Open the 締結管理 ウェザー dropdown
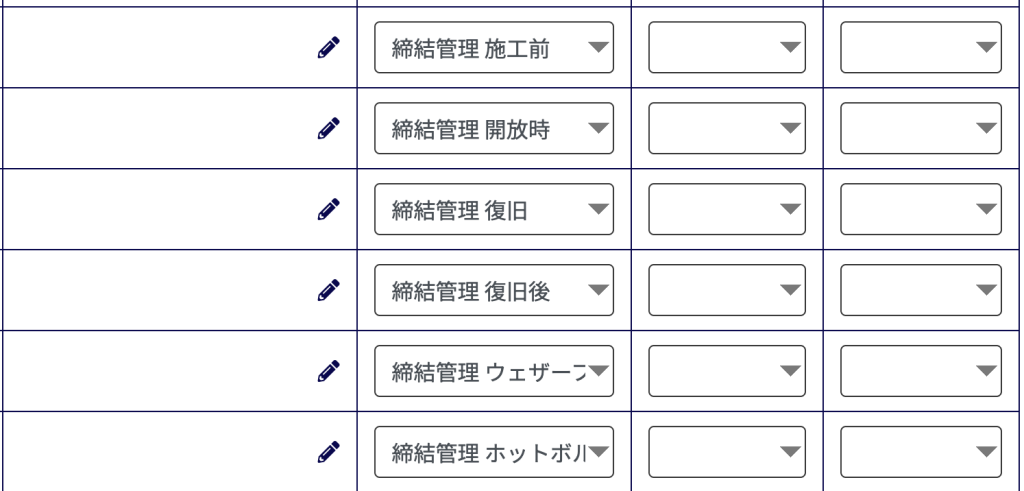Viewport: 1024px width, 491px height. pos(494,372)
